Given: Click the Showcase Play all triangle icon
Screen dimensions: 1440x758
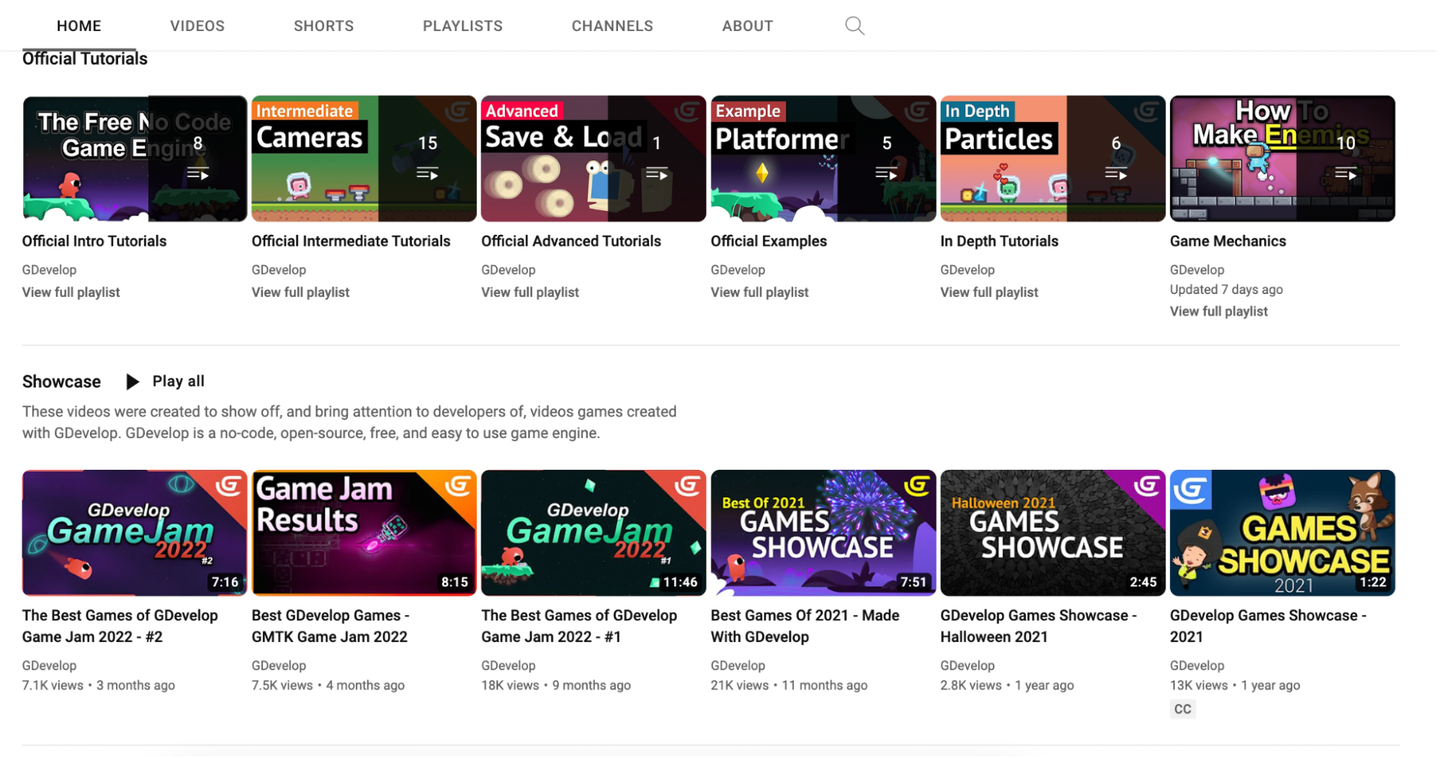Looking at the screenshot, I should point(132,382).
